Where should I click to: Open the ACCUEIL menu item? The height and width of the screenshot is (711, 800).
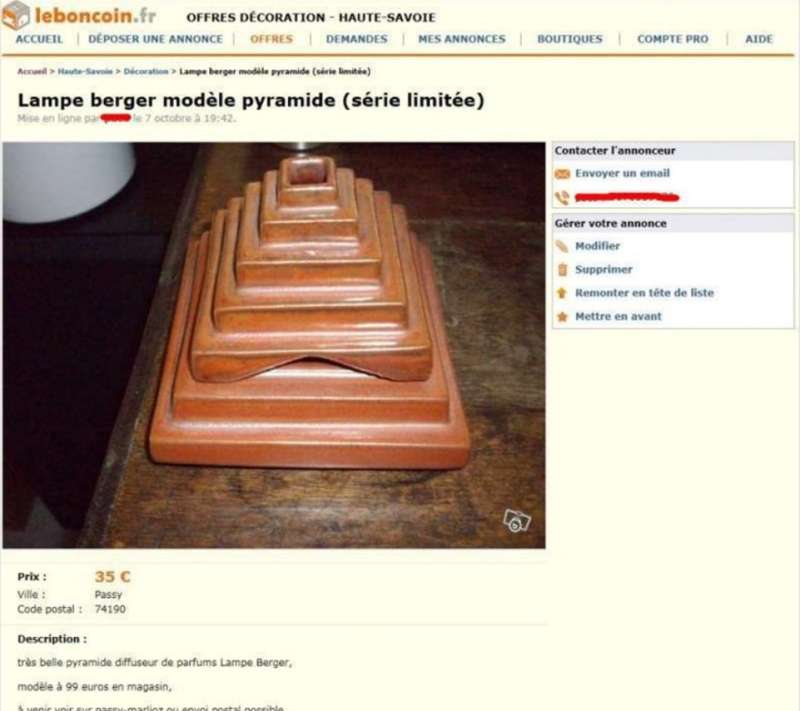[39, 39]
